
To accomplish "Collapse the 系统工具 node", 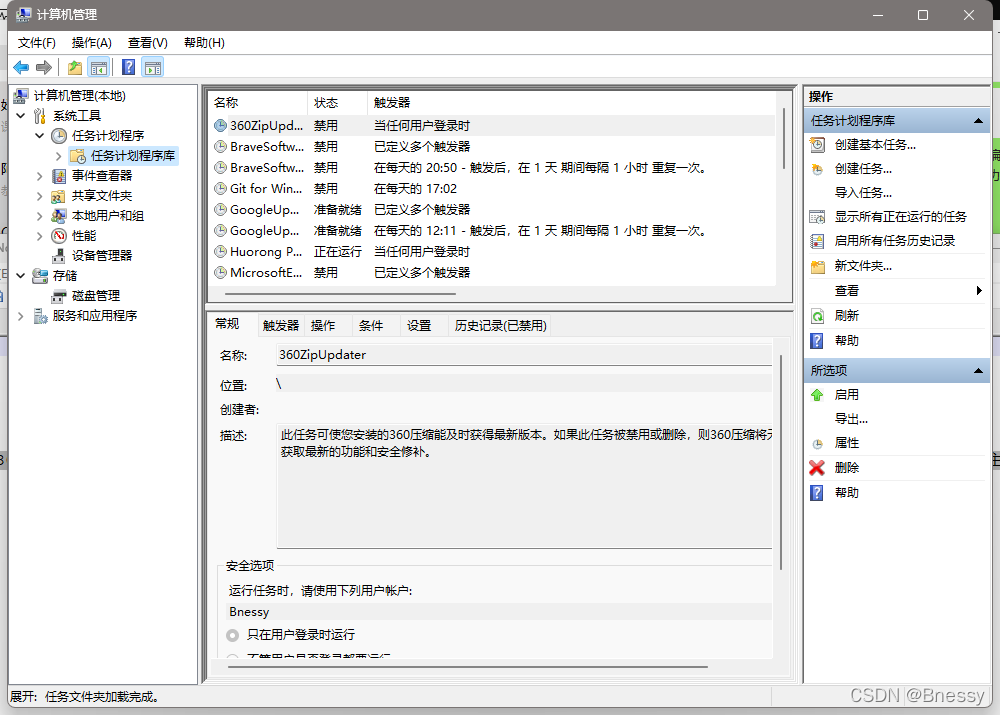I will 20,115.
